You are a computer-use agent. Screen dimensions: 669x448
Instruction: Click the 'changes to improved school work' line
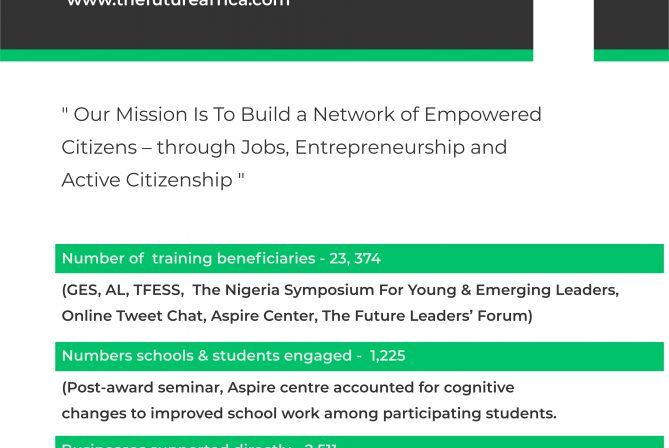(x=309, y=413)
